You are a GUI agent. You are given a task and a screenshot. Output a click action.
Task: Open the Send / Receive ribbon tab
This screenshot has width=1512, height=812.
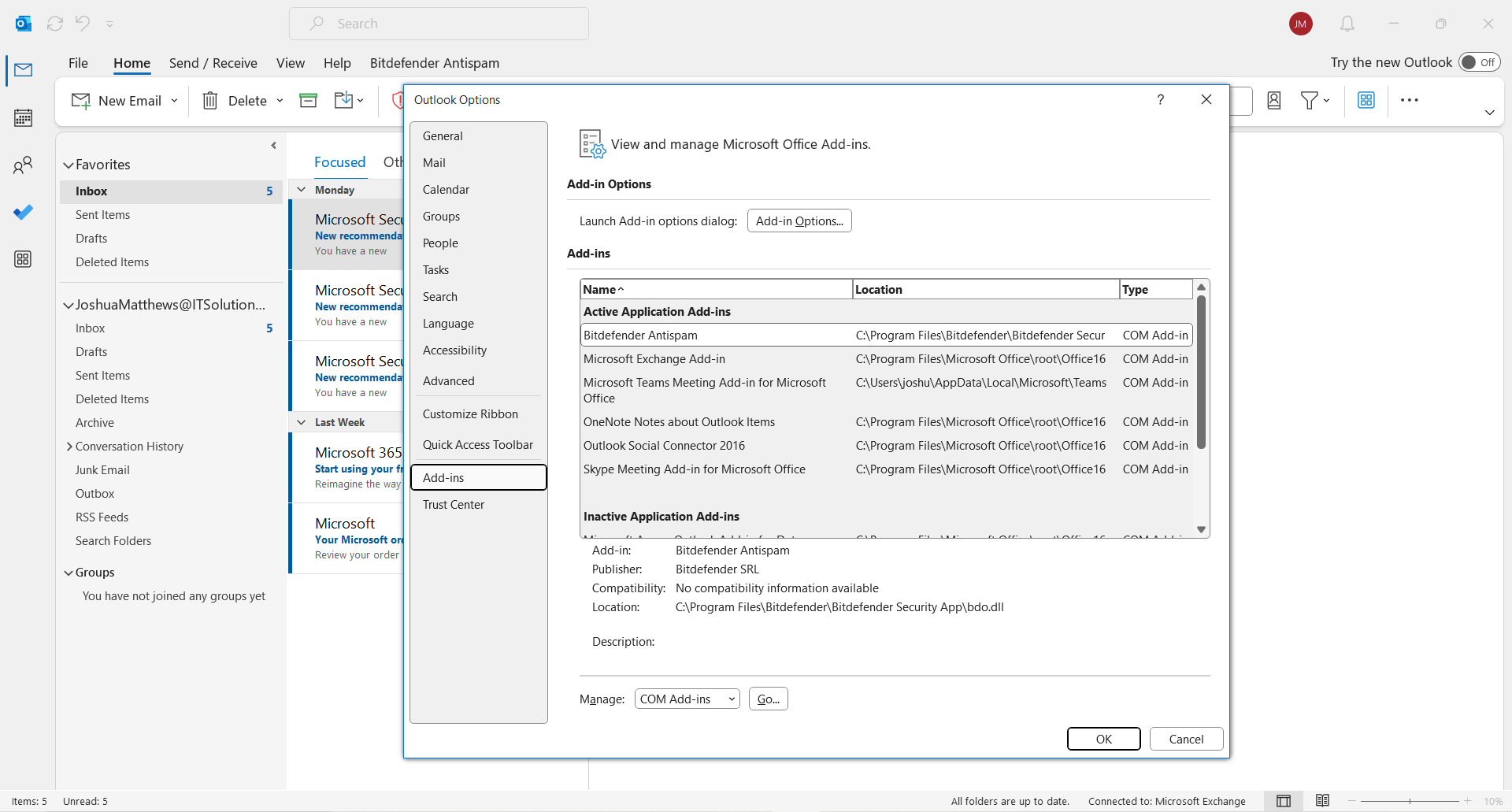213,63
